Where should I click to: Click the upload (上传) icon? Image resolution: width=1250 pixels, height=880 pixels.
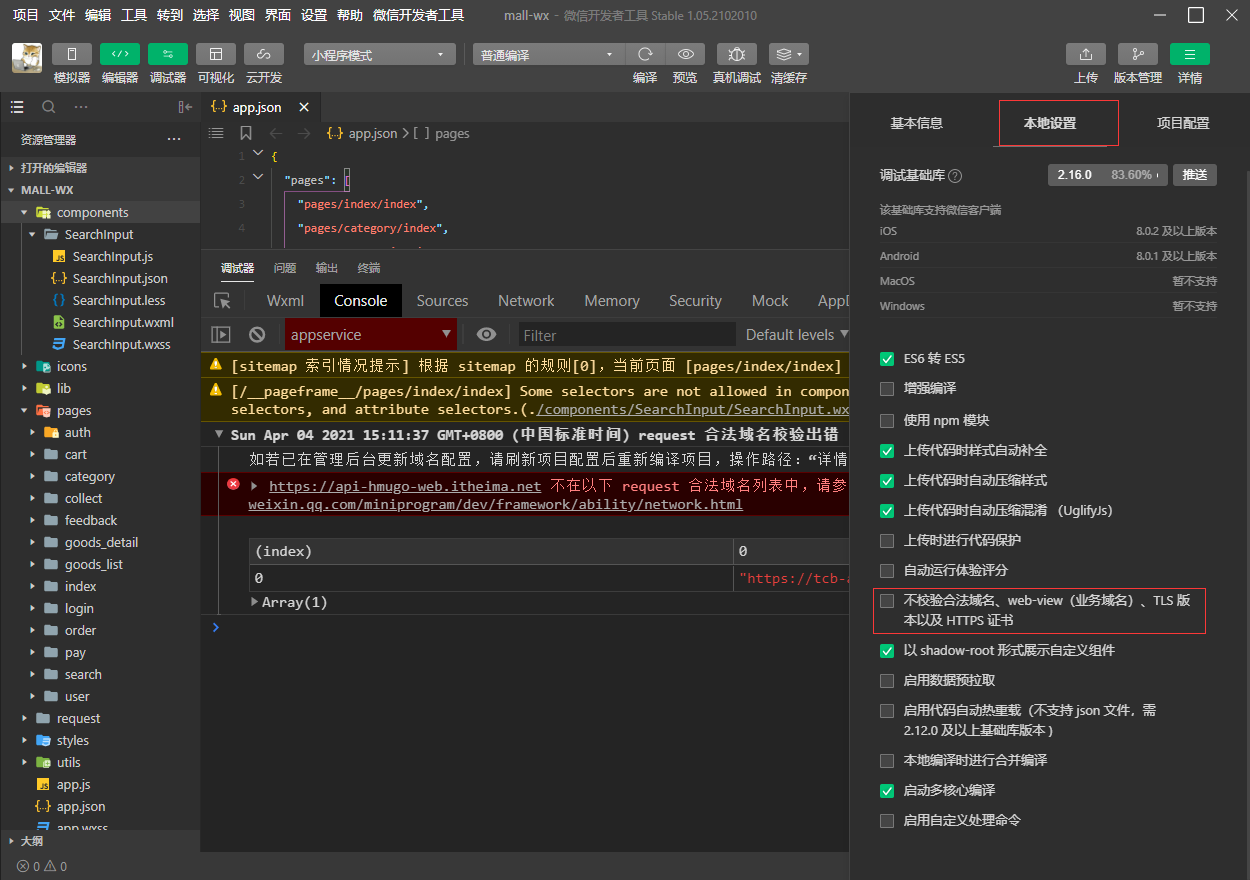[x=1086, y=54]
